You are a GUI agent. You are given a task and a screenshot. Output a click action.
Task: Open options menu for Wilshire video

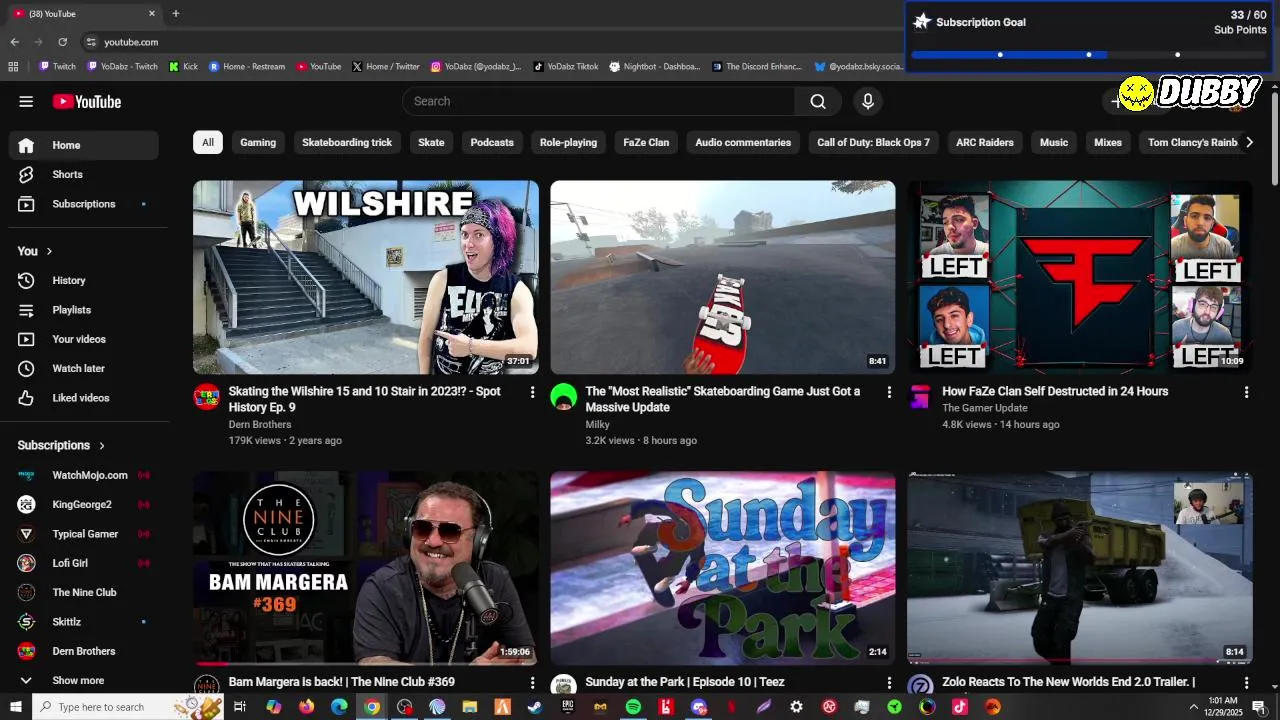click(532, 392)
